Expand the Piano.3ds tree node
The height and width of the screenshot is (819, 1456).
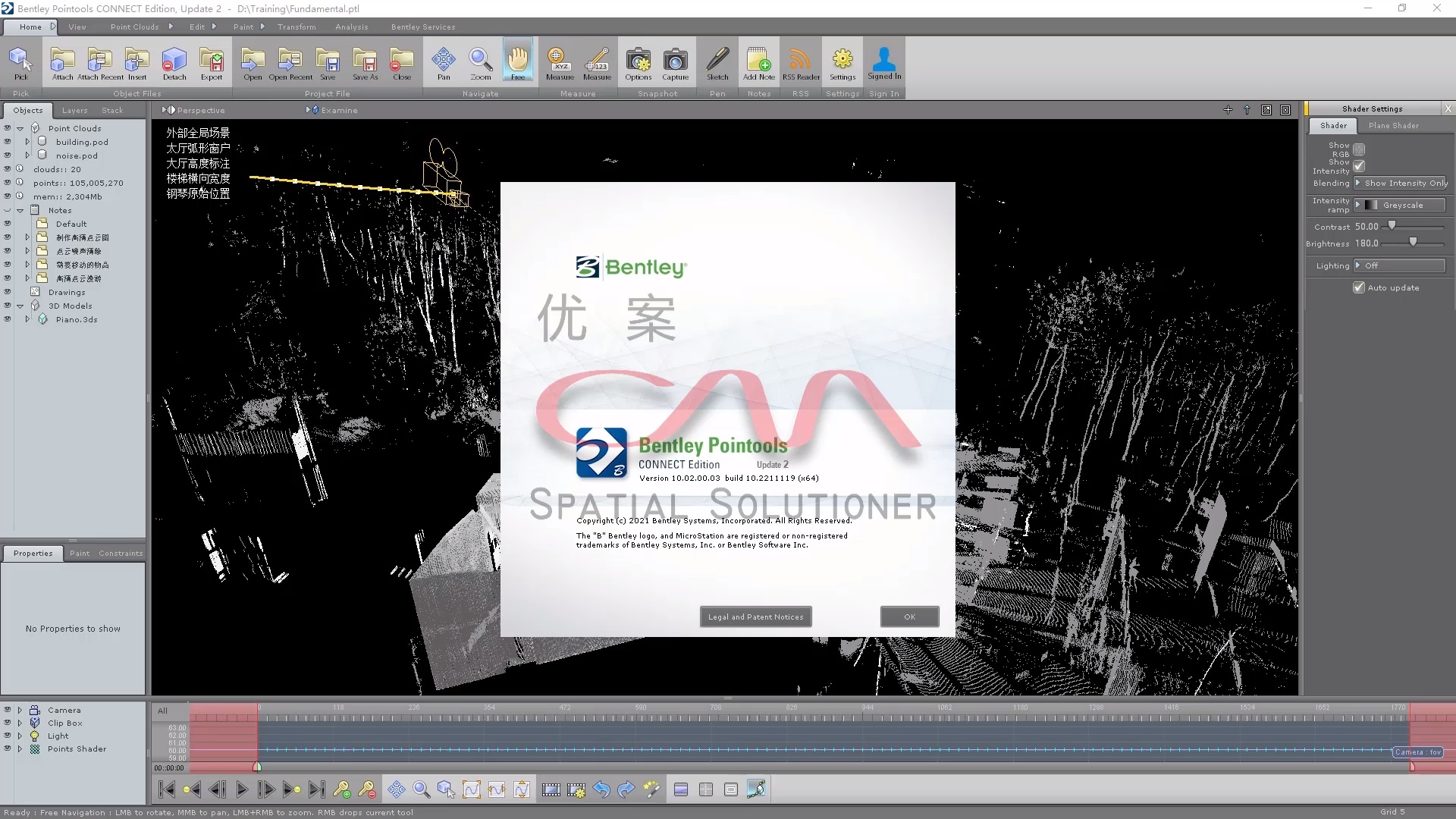[27, 319]
